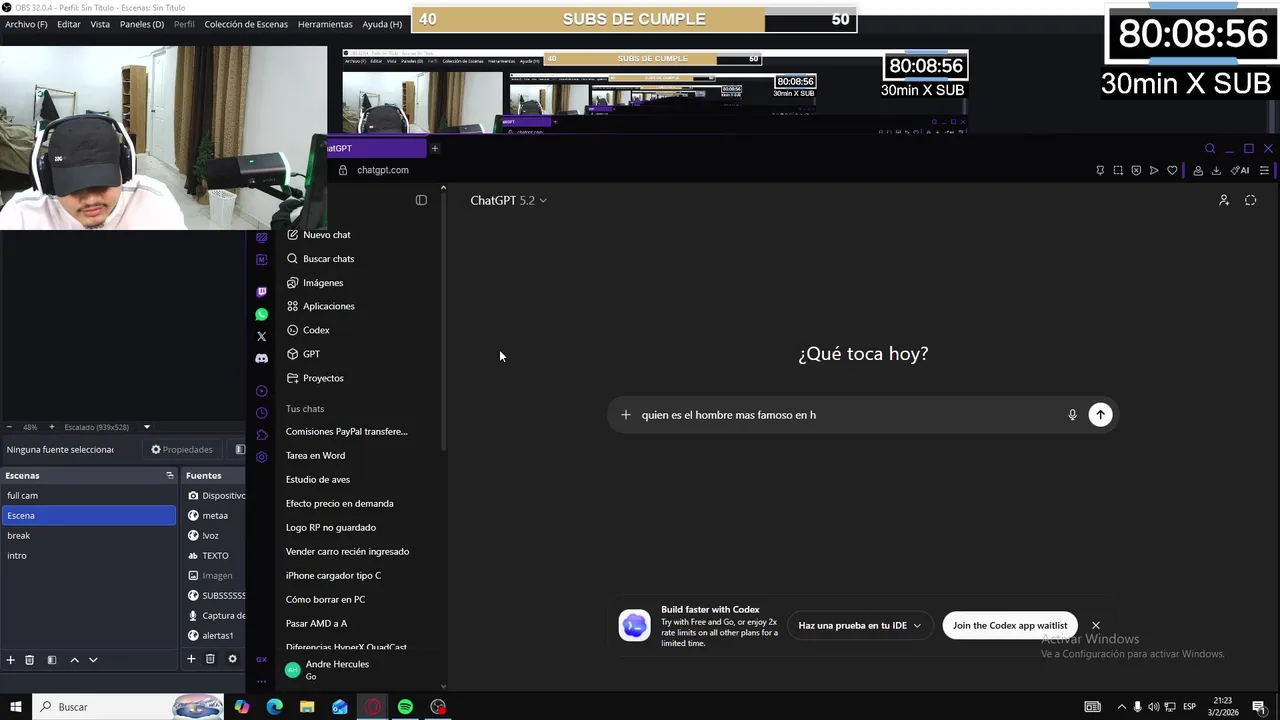Click the ad blocker shield icon
Screen dimensions: 1280x720
tap(1136, 170)
